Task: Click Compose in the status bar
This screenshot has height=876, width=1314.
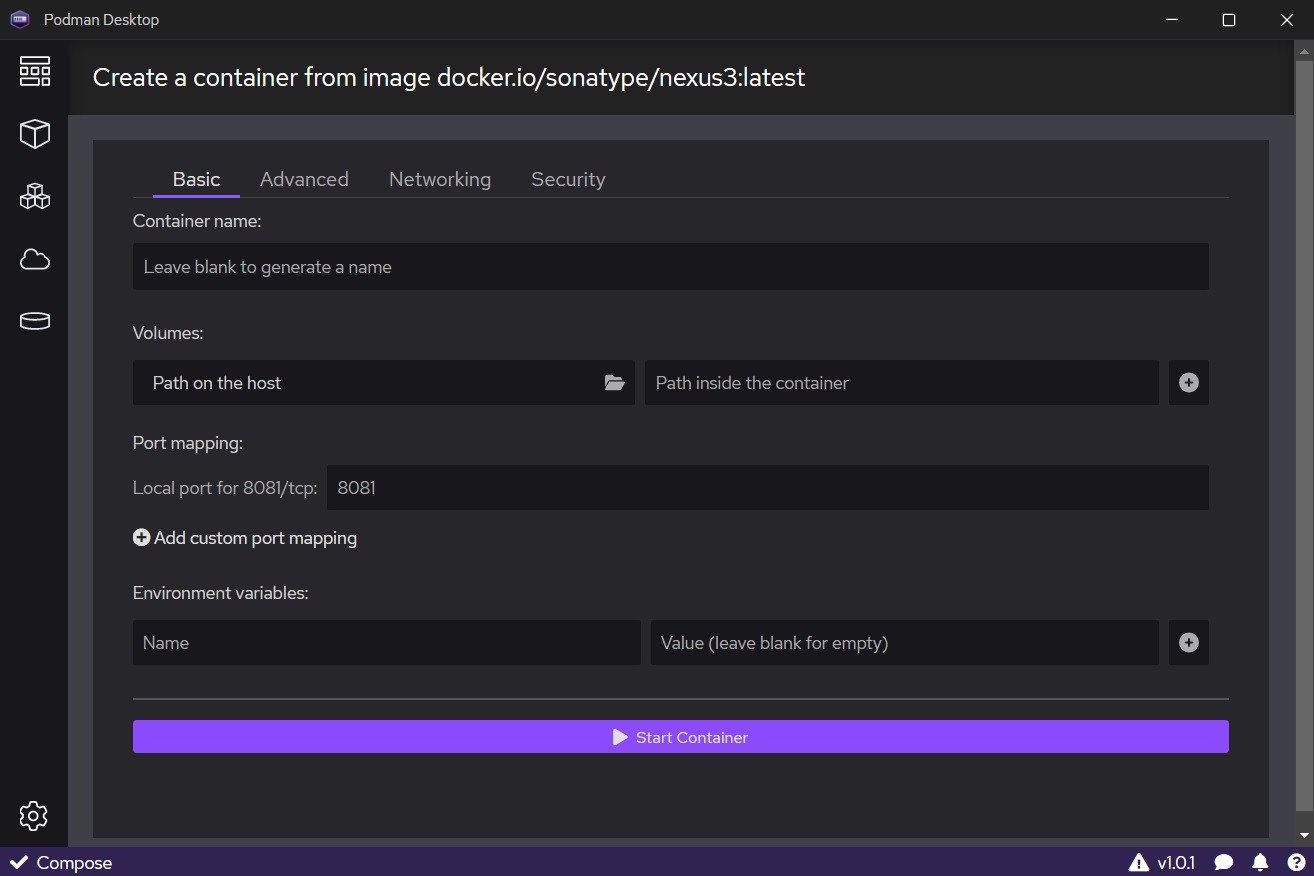Action: 62,863
